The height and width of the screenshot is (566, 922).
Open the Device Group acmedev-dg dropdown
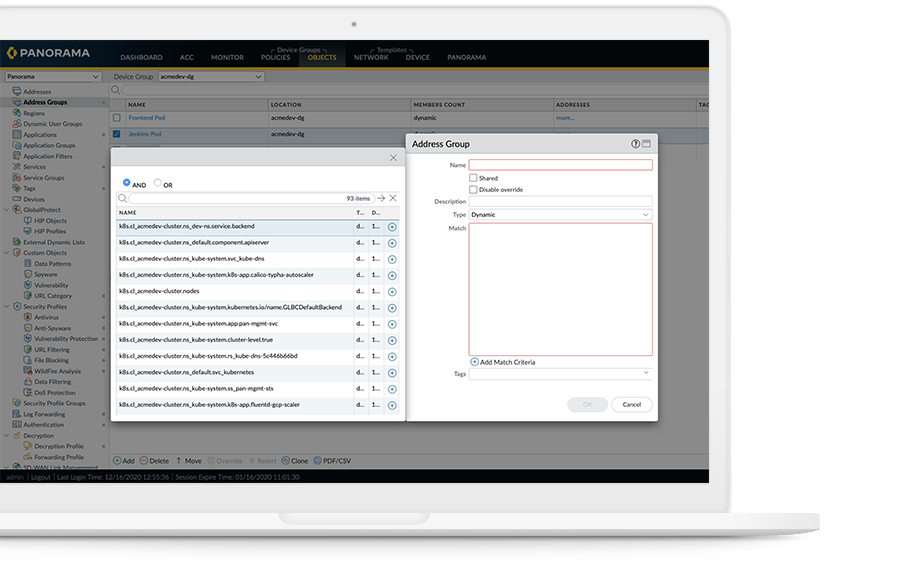click(x=200, y=76)
